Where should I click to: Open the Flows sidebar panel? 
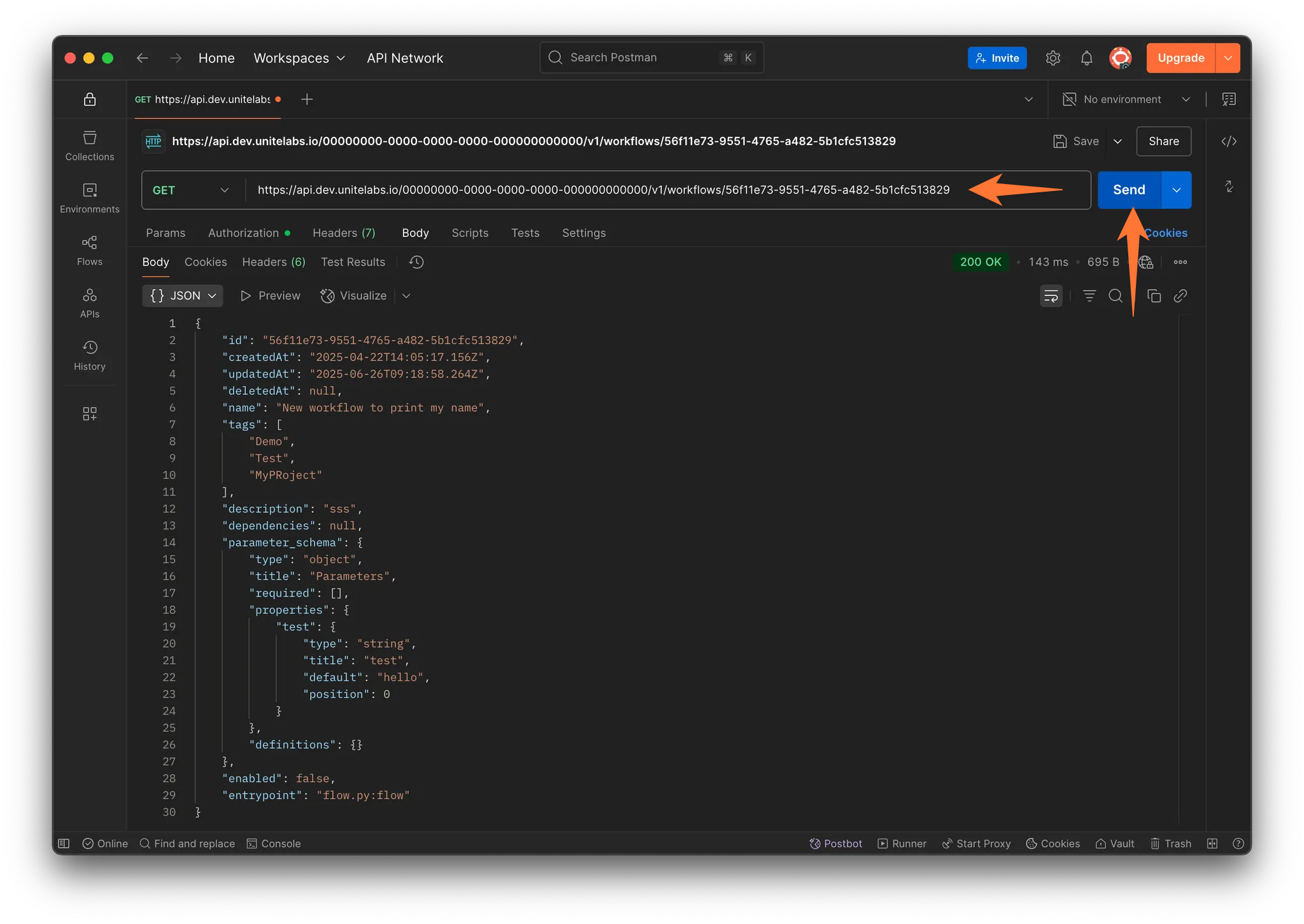click(x=89, y=250)
